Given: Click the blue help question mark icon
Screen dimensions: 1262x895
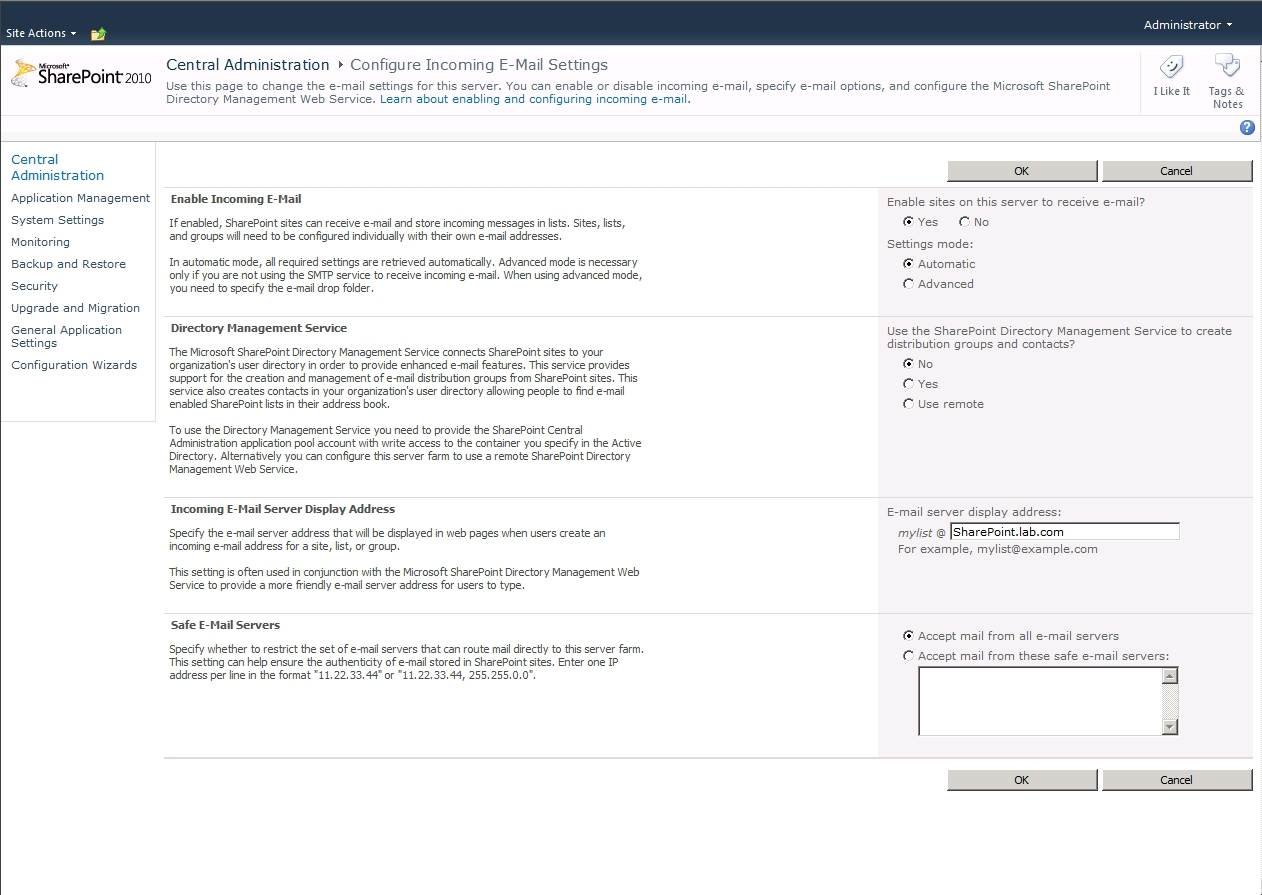Looking at the screenshot, I should click(1247, 127).
